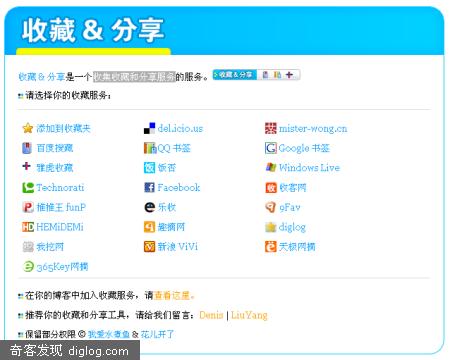
Task: Open 饭否 link
Action: coord(167,168)
